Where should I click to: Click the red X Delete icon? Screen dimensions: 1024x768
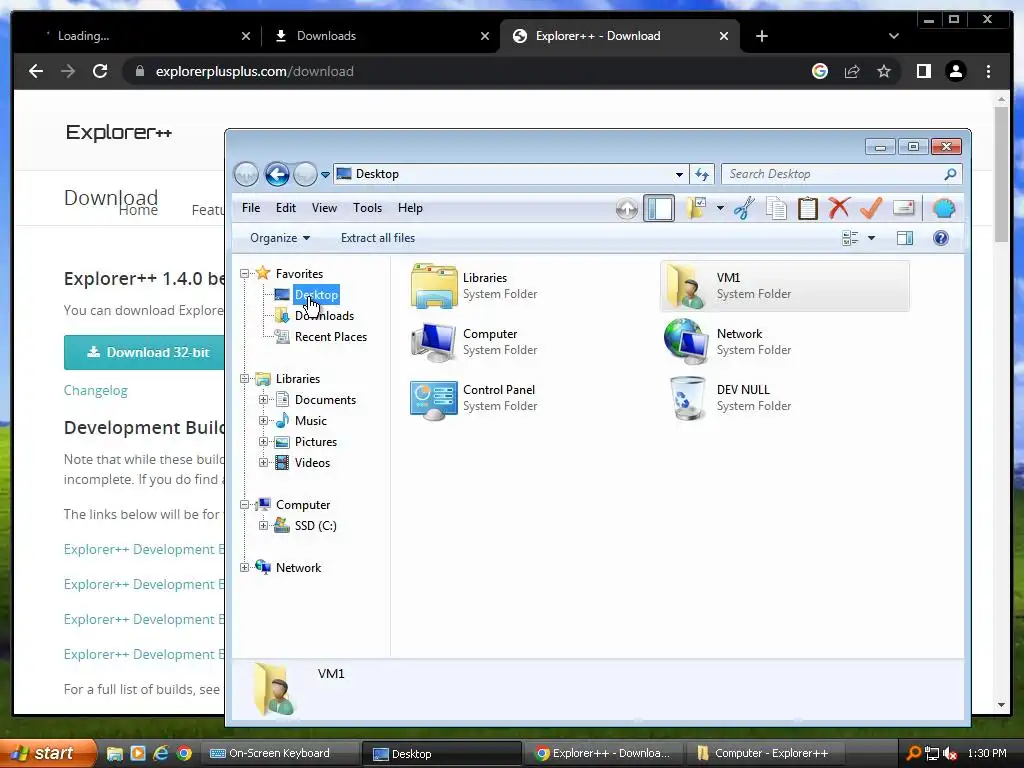tap(839, 208)
